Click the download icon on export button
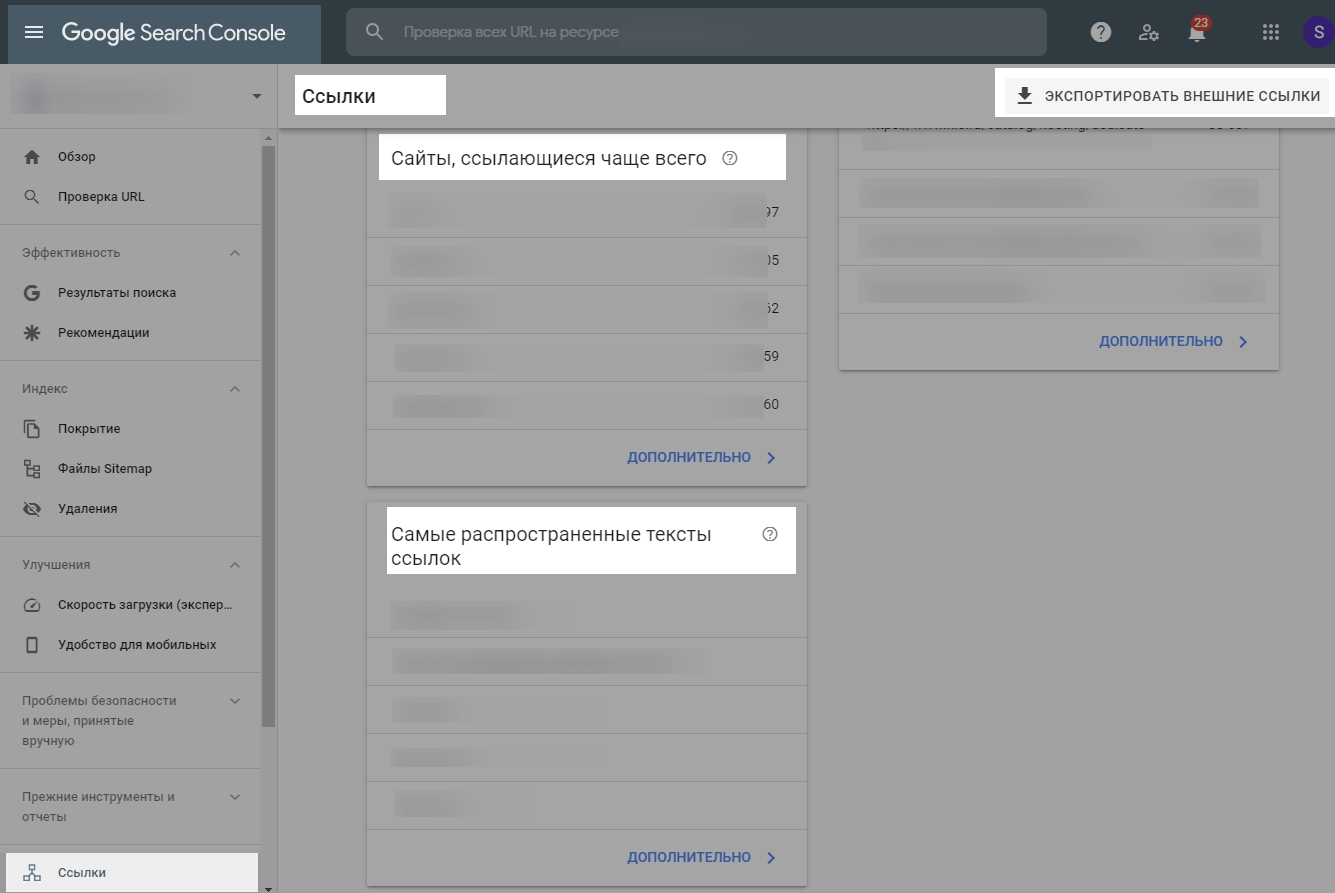Screen dimensions: 1335x893 [x=1023, y=96]
